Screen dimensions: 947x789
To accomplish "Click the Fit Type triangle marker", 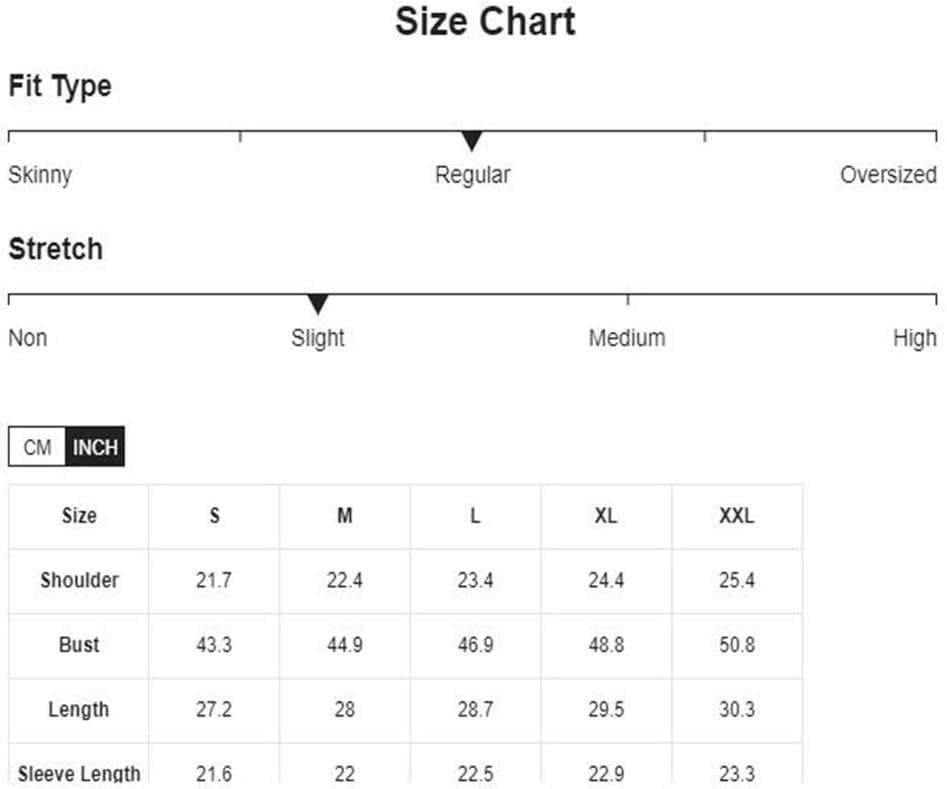I will click(x=472, y=141).
